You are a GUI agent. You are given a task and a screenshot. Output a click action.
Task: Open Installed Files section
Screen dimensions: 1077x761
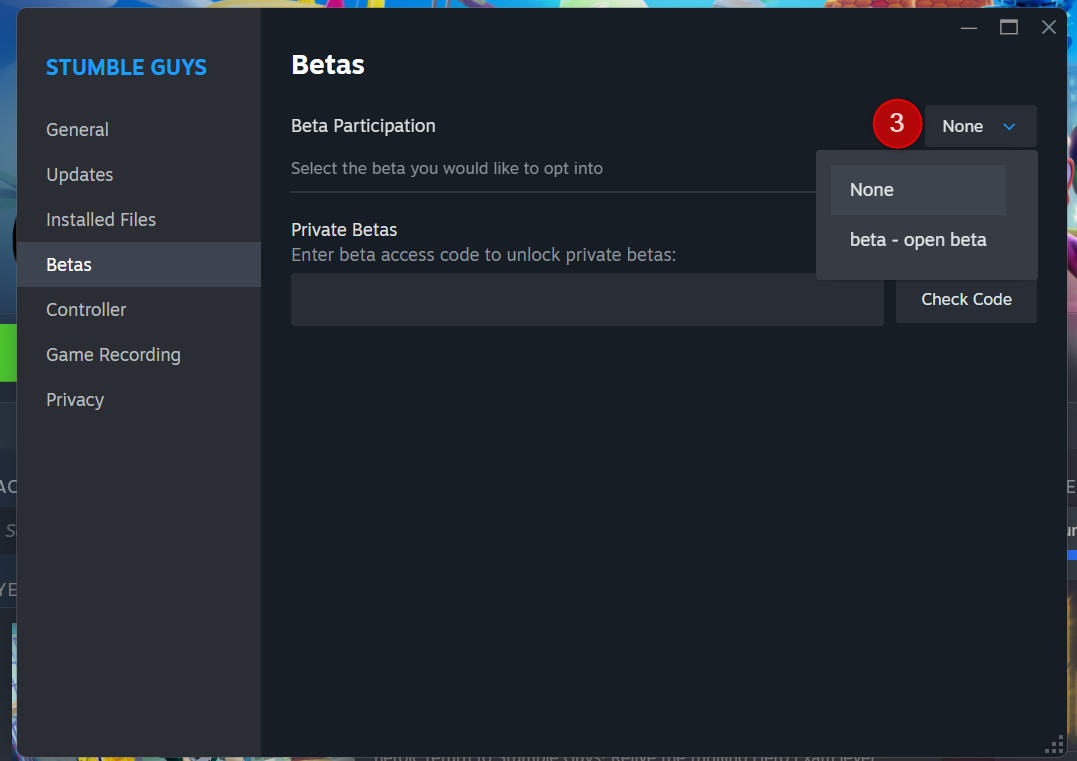(x=101, y=220)
